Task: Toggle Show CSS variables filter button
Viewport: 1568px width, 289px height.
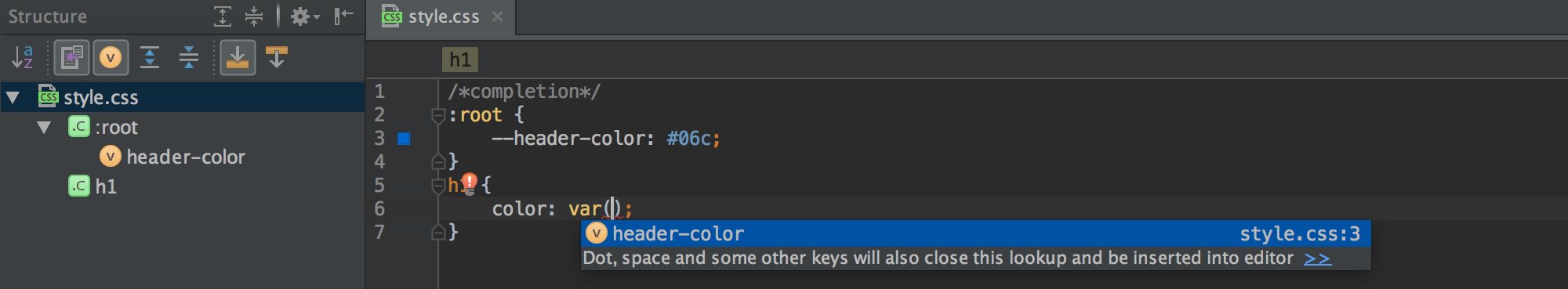Action: coord(111,57)
